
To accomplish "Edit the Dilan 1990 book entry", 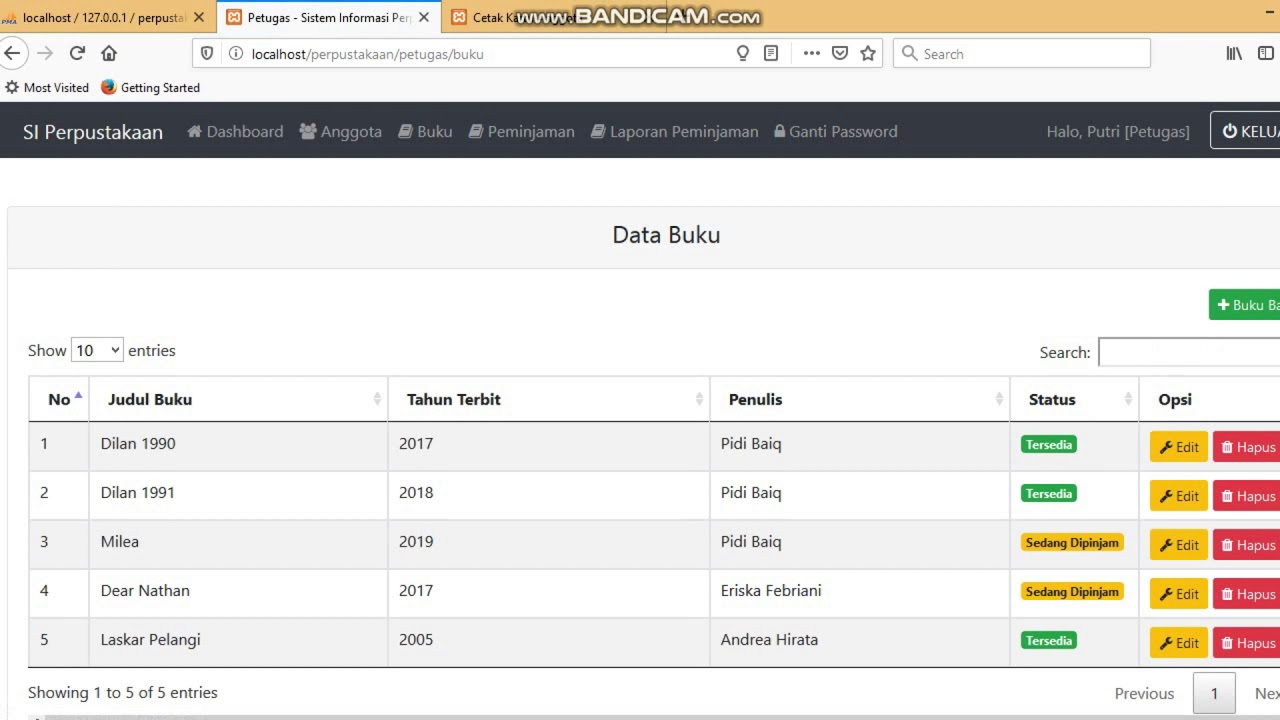I will point(1179,447).
